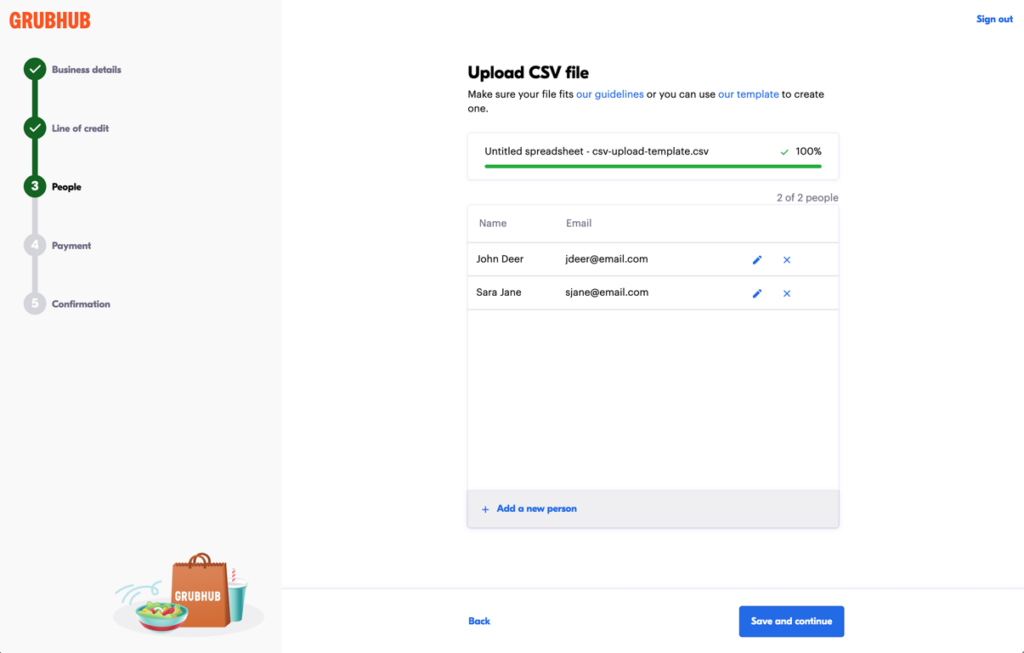Open the Line of credit step

80,128
